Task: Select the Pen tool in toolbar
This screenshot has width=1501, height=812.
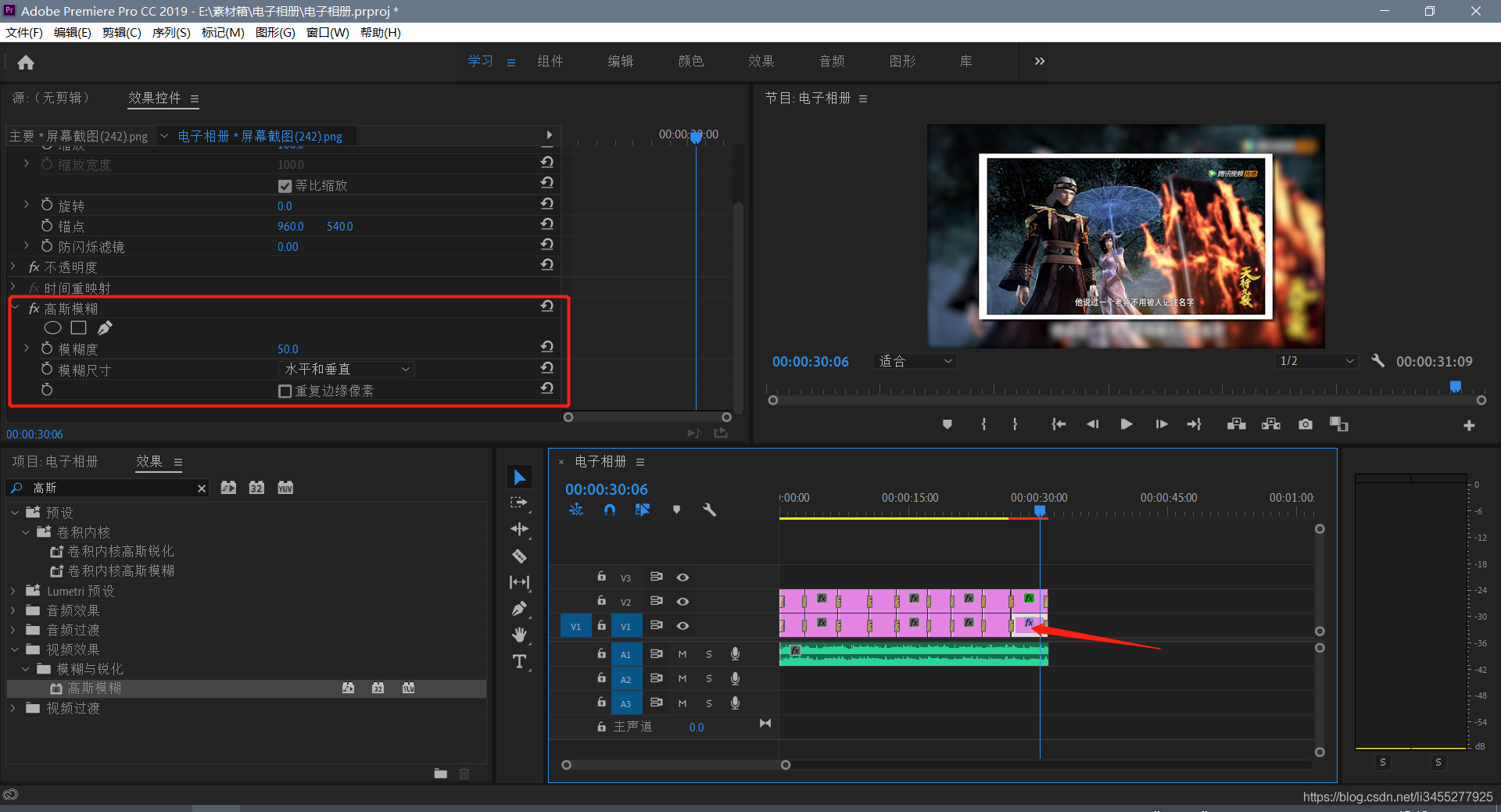Action: coord(519,608)
